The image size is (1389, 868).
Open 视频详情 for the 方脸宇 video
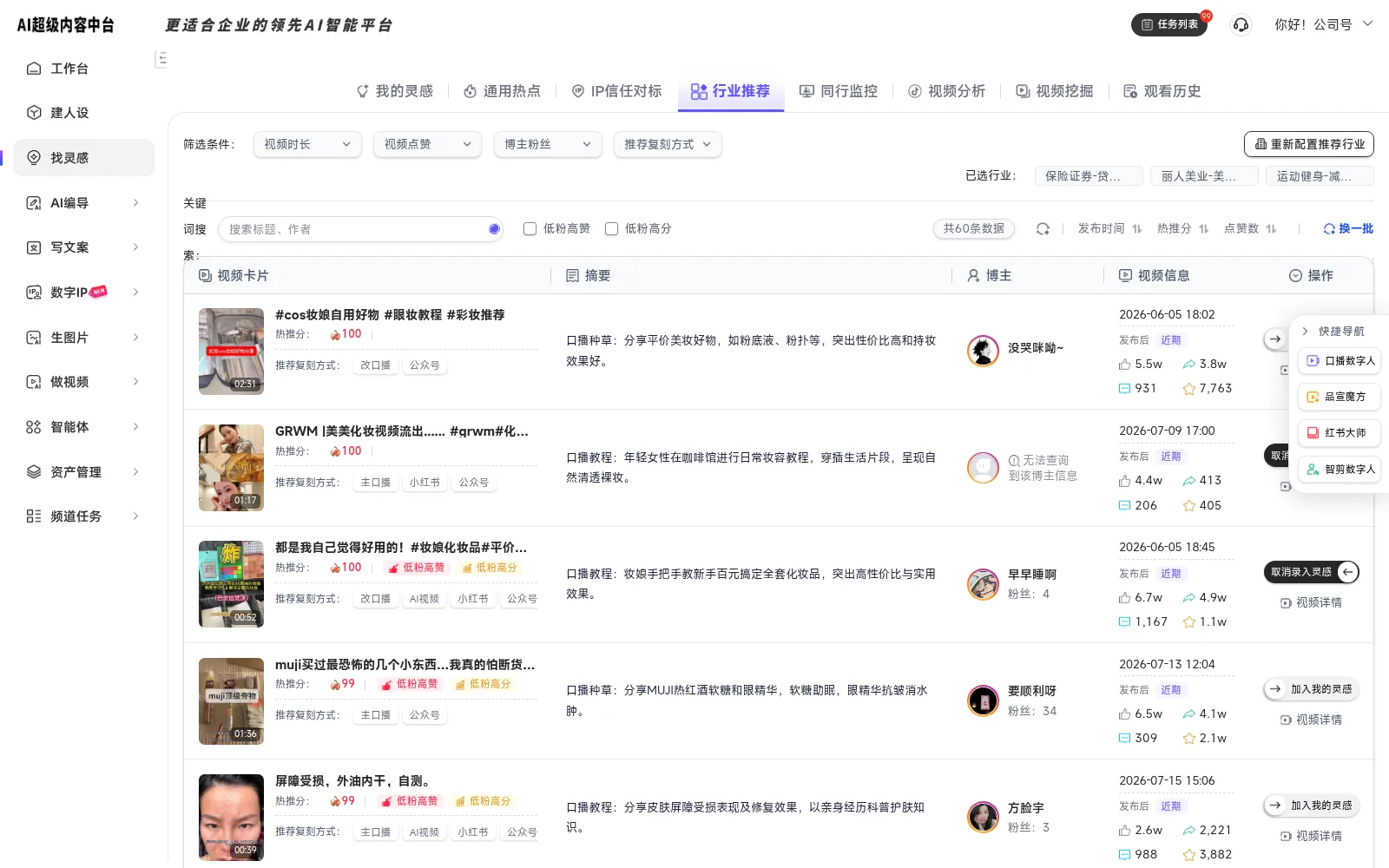[1311, 836]
